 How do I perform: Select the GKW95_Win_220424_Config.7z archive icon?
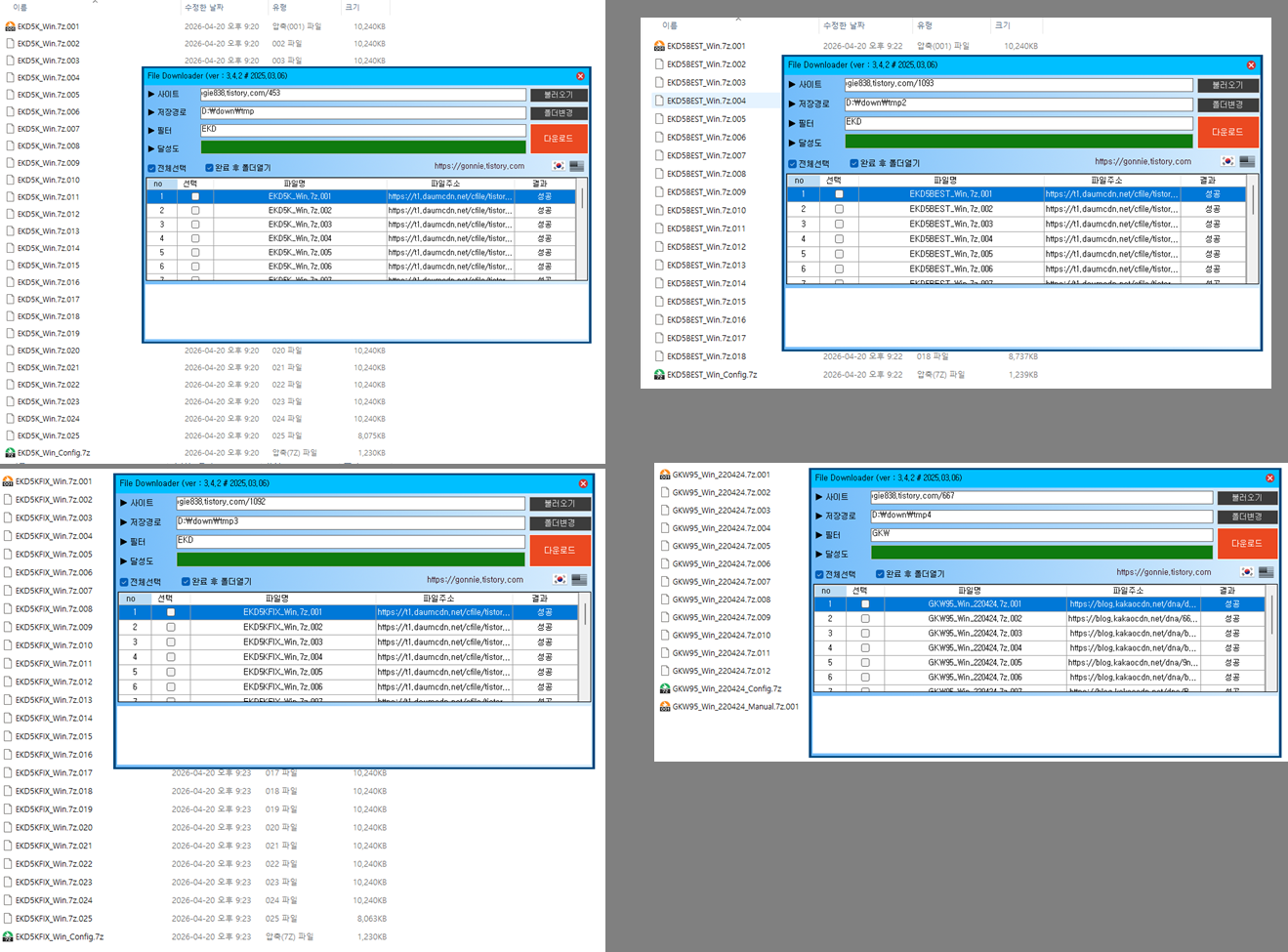(665, 688)
